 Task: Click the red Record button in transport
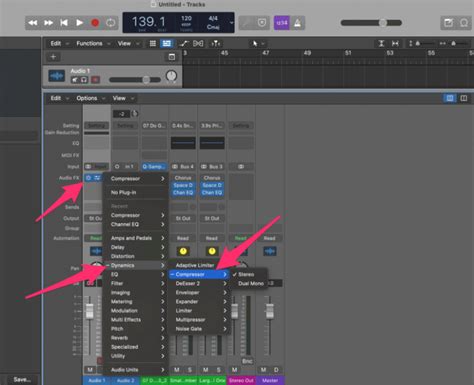coord(95,23)
